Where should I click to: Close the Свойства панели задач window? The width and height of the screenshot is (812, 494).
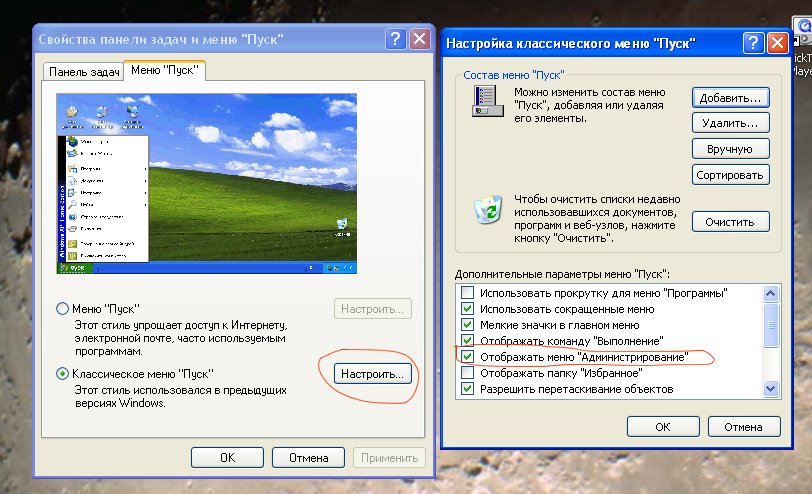tap(419, 39)
